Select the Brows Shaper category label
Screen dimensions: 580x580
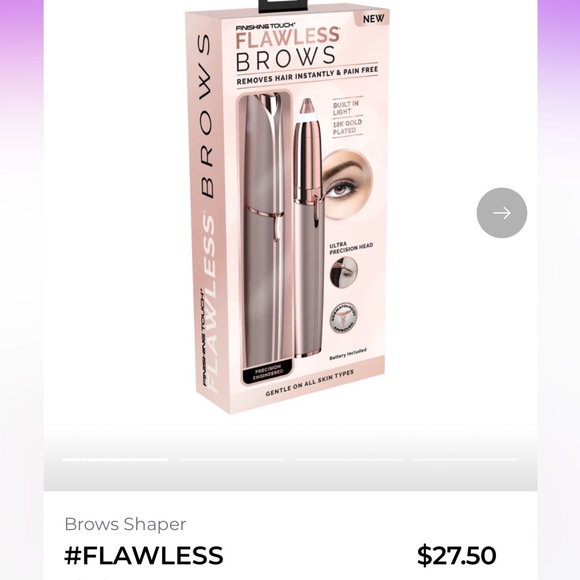coord(125,524)
